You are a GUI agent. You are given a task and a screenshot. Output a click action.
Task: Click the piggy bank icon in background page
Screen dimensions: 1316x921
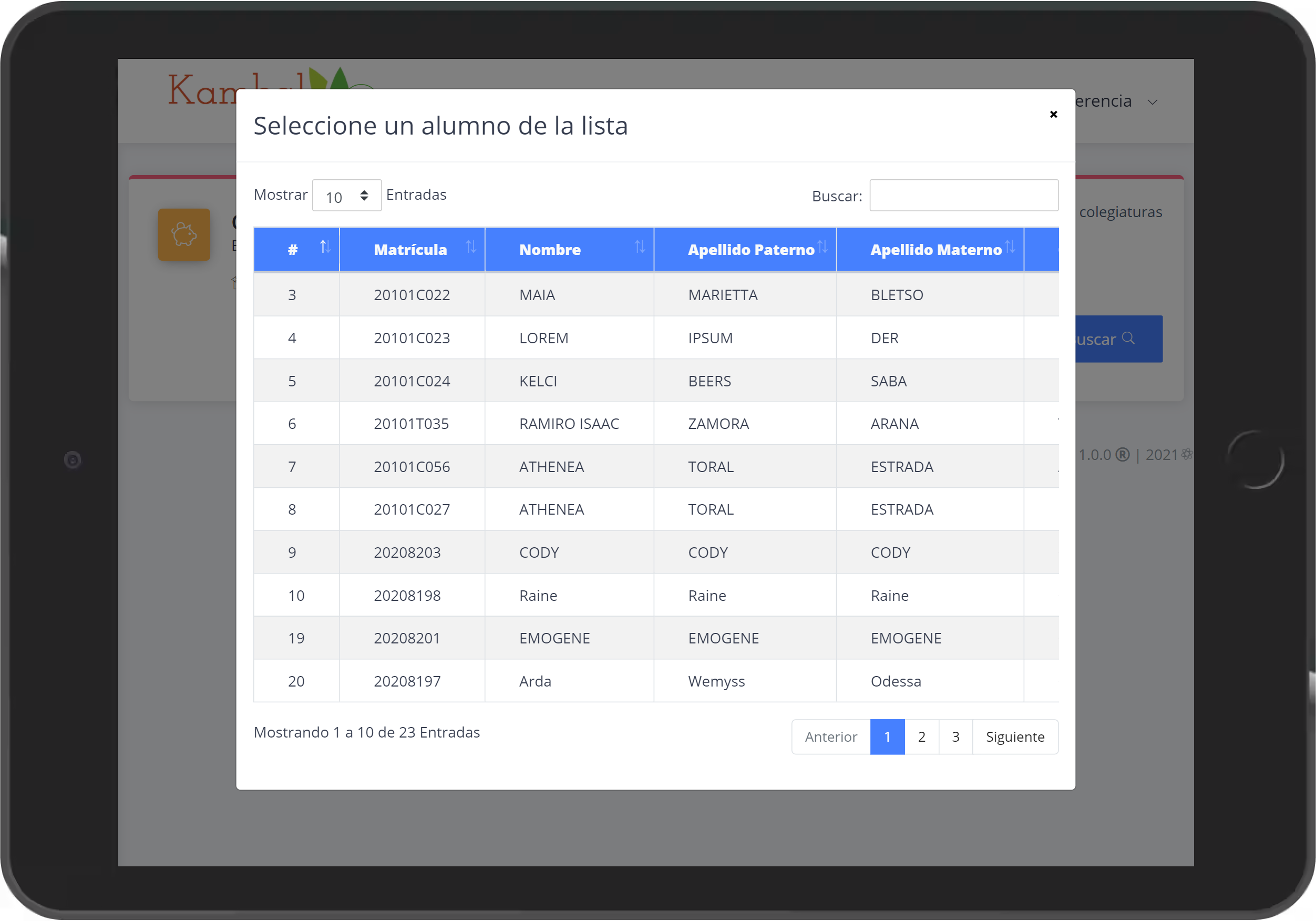coord(184,234)
